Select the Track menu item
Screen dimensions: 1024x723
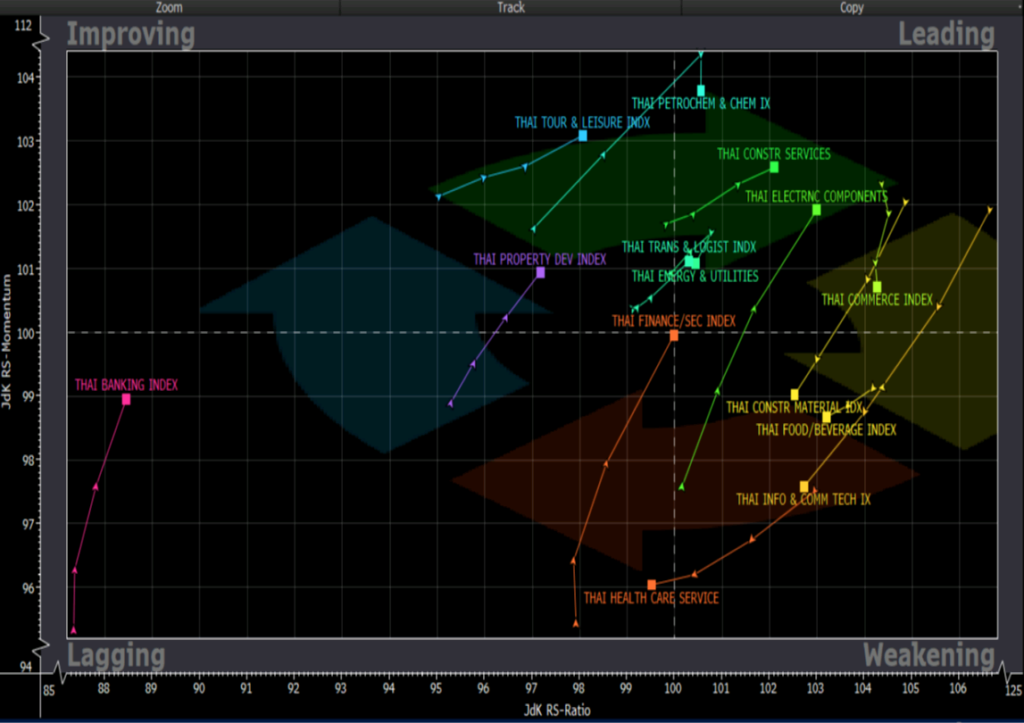coord(511,7)
